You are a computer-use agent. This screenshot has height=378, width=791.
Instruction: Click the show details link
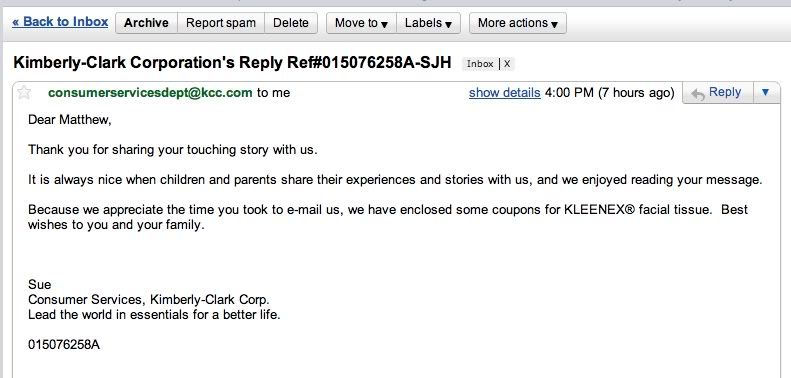tap(504, 93)
